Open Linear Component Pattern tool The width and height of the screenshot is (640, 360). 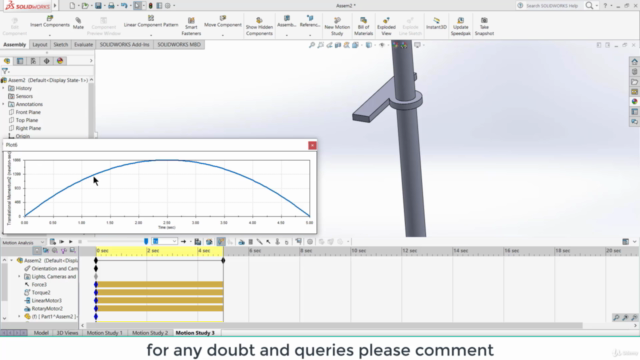pos(151,22)
